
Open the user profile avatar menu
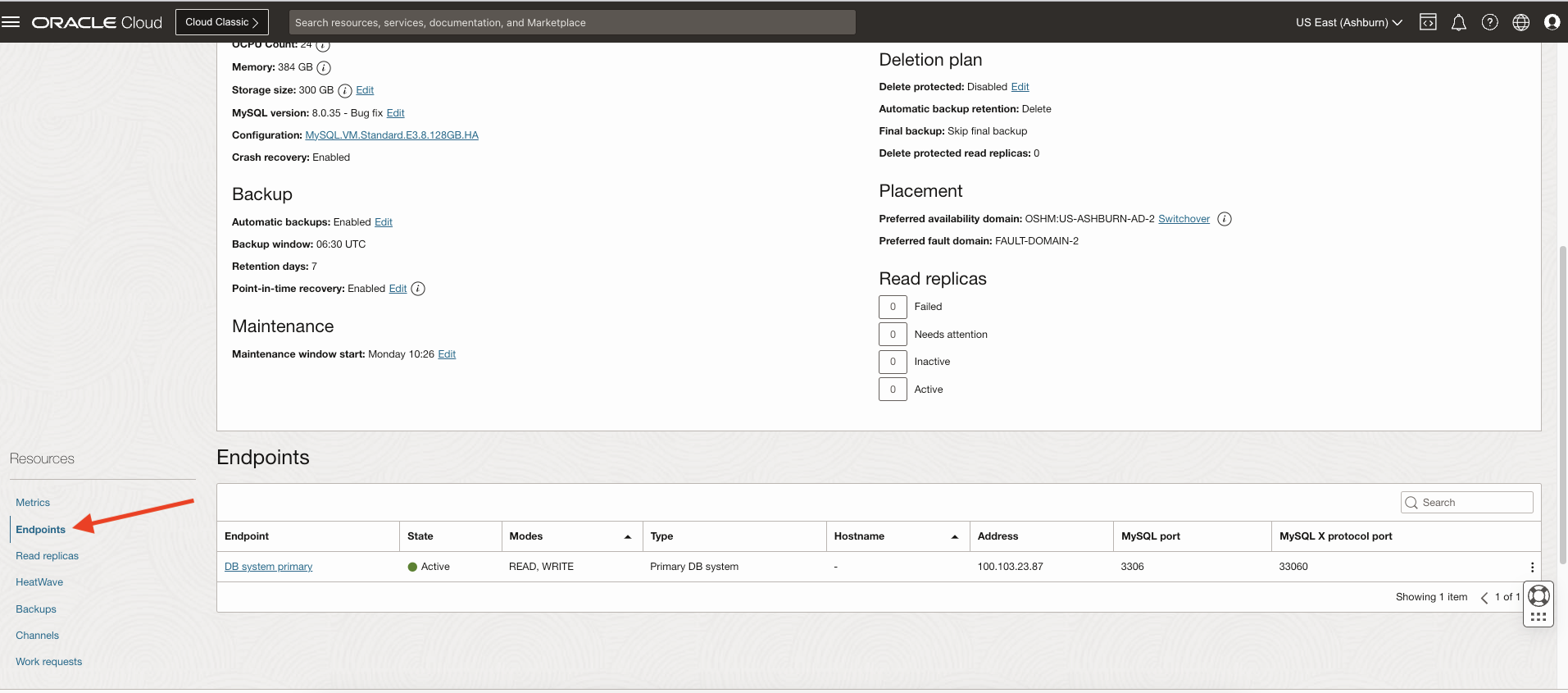coord(1552,22)
